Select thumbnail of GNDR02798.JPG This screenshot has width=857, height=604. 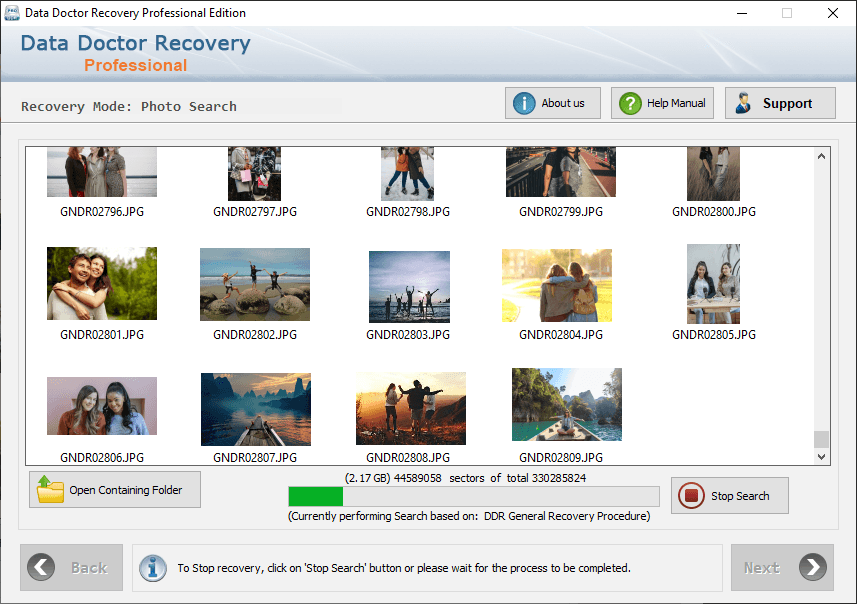click(x=407, y=174)
